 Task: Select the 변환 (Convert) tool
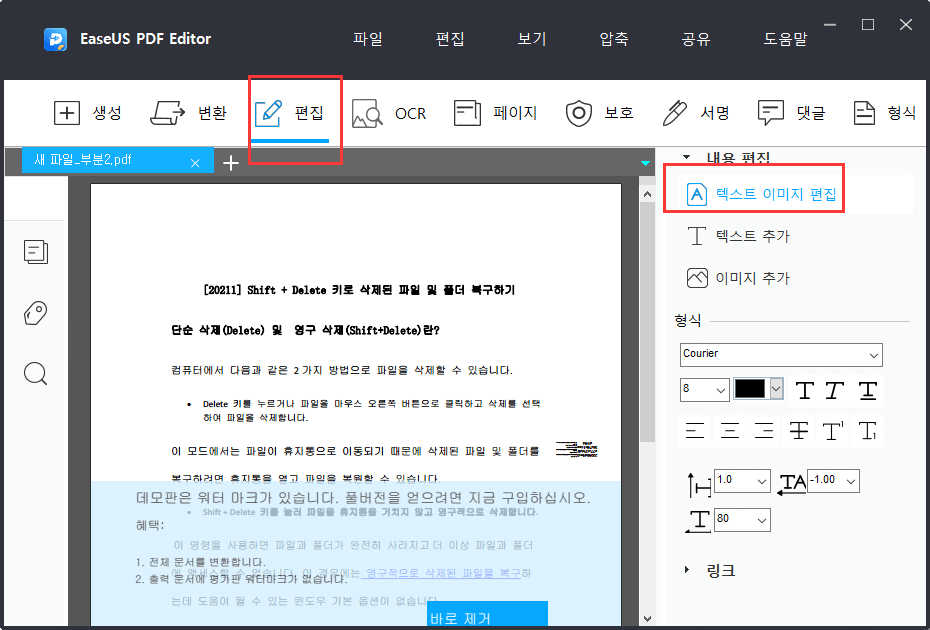point(188,113)
